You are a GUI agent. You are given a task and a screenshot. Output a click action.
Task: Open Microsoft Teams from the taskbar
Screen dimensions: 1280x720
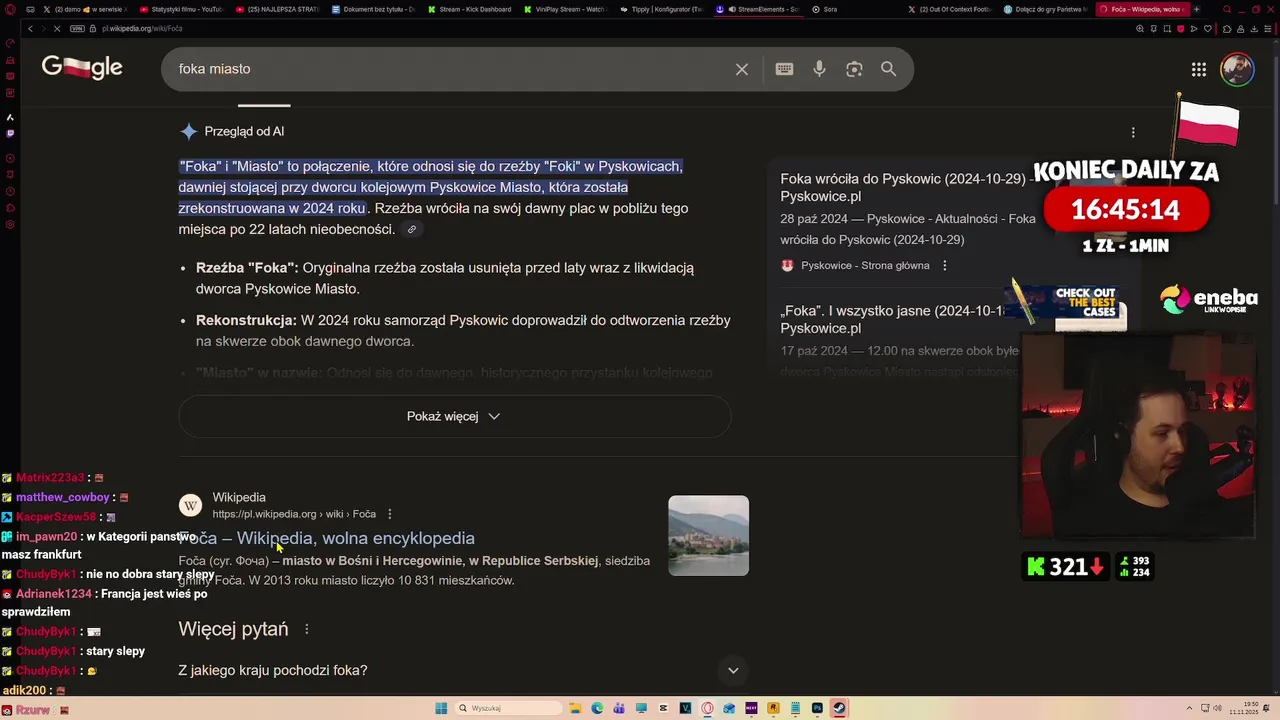pos(619,709)
